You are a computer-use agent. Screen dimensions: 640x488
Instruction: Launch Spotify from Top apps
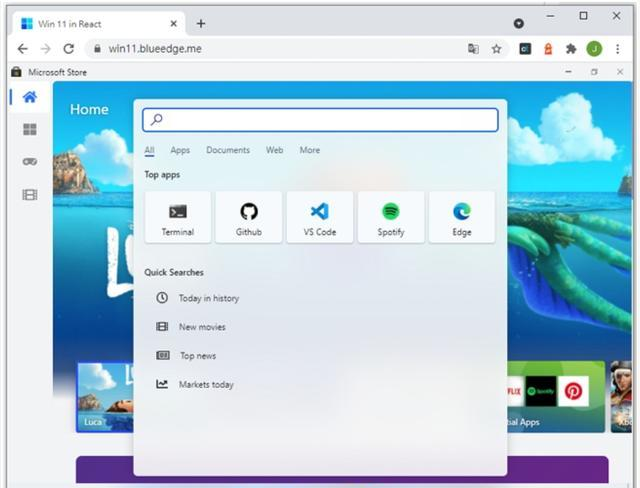[x=391, y=217]
